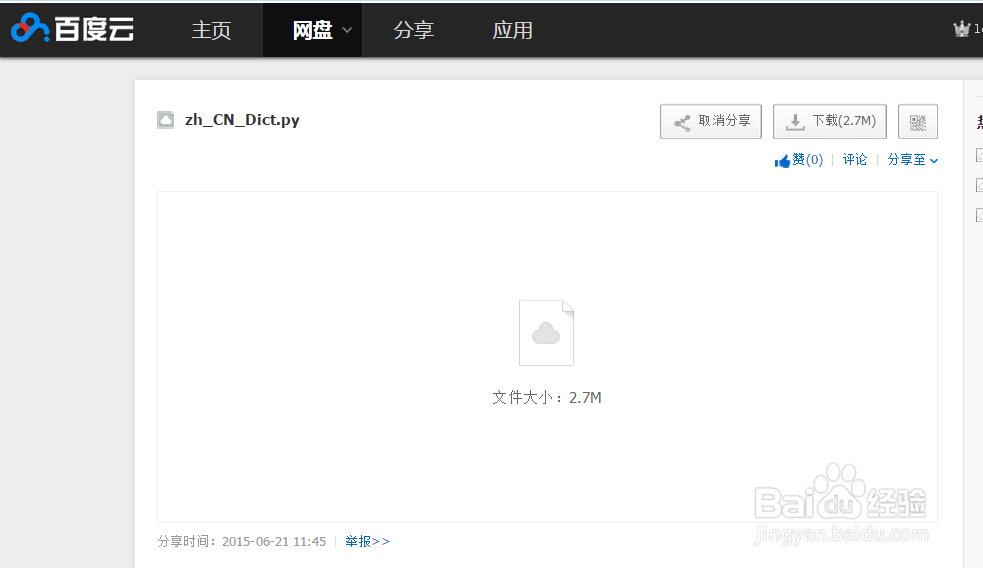This screenshot has height=568, width=983.
Task: Open the 应用 tab
Action: click(512, 30)
